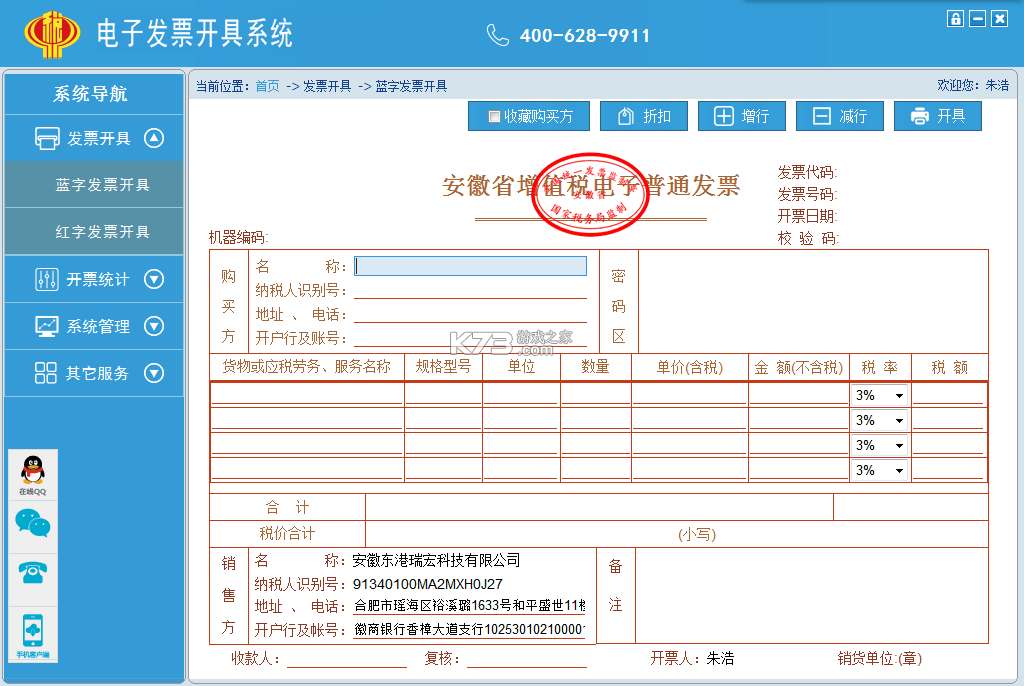Screen dimensions: 1024x686
Task: Click the lock screen icon in title bar
Action: point(955,18)
